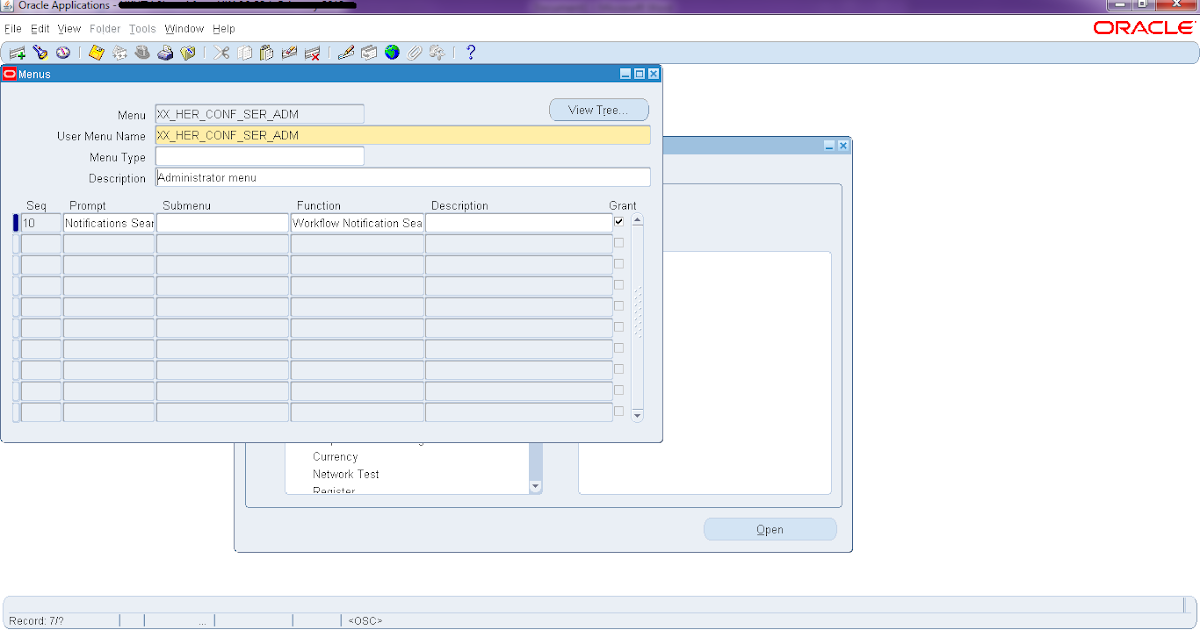The height and width of the screenshot is (630, 1200).
Task: Click the Window Help question mark icon
Action: click(471, 53)
